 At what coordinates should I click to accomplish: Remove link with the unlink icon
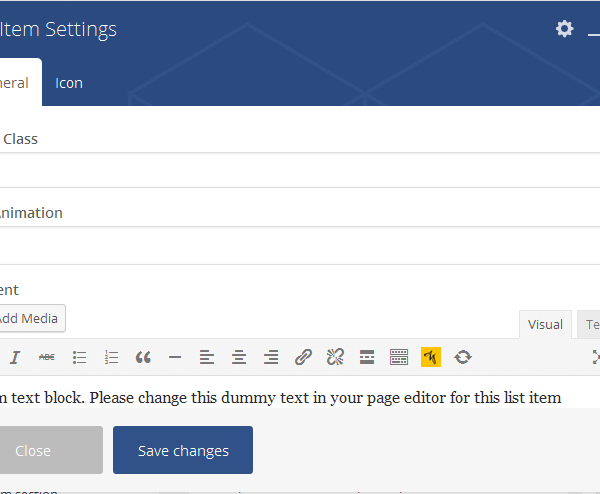tap(335, 357)
